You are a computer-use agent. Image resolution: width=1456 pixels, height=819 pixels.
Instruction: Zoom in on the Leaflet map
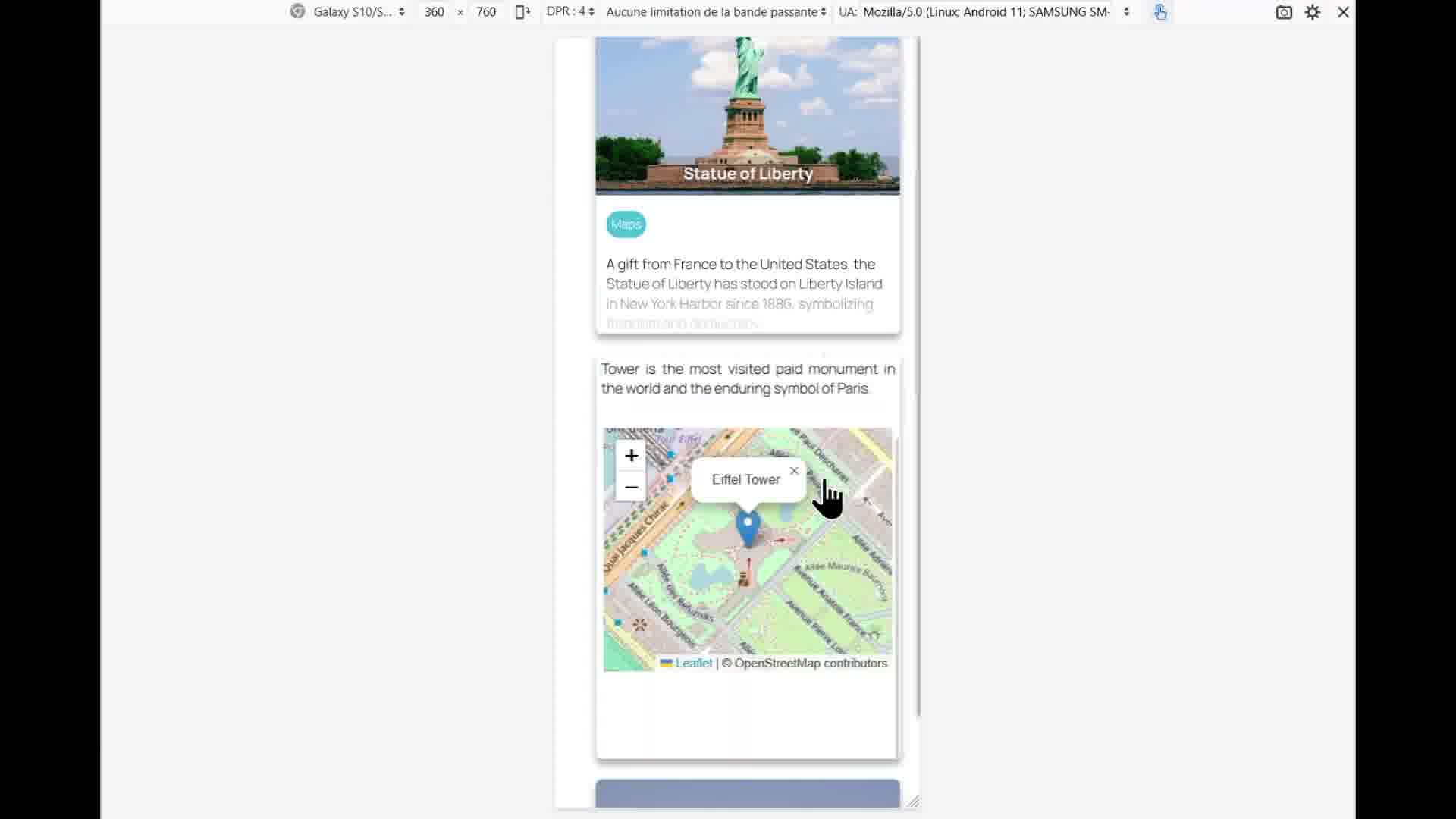point(631,455)
